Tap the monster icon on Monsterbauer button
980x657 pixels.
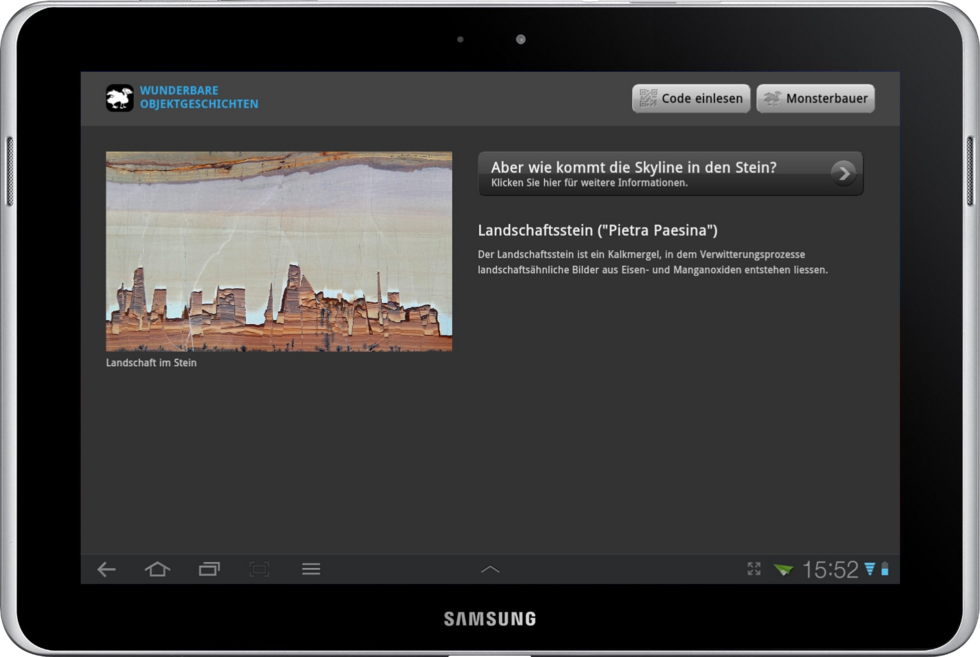pyautogui.click(x=772, y=98)
